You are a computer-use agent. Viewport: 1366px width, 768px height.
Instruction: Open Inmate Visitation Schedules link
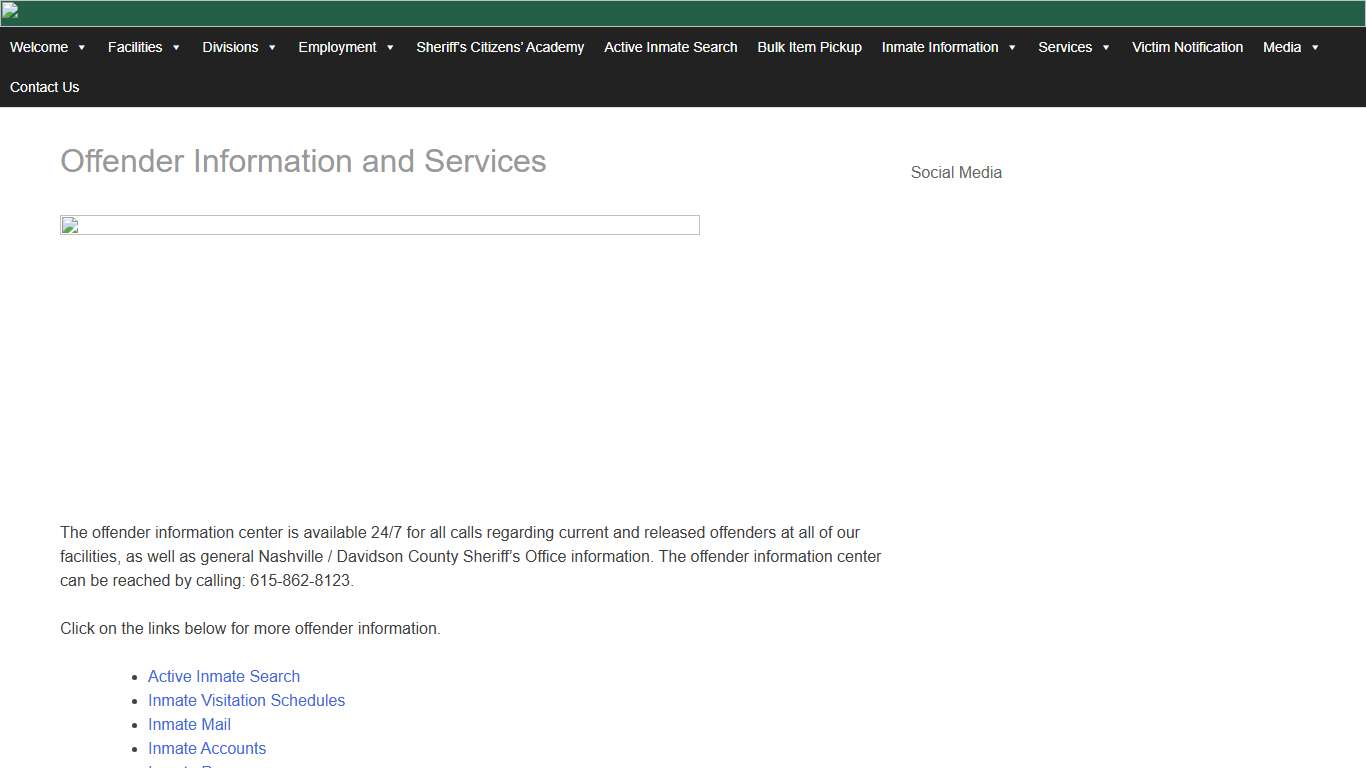(246, 700)
